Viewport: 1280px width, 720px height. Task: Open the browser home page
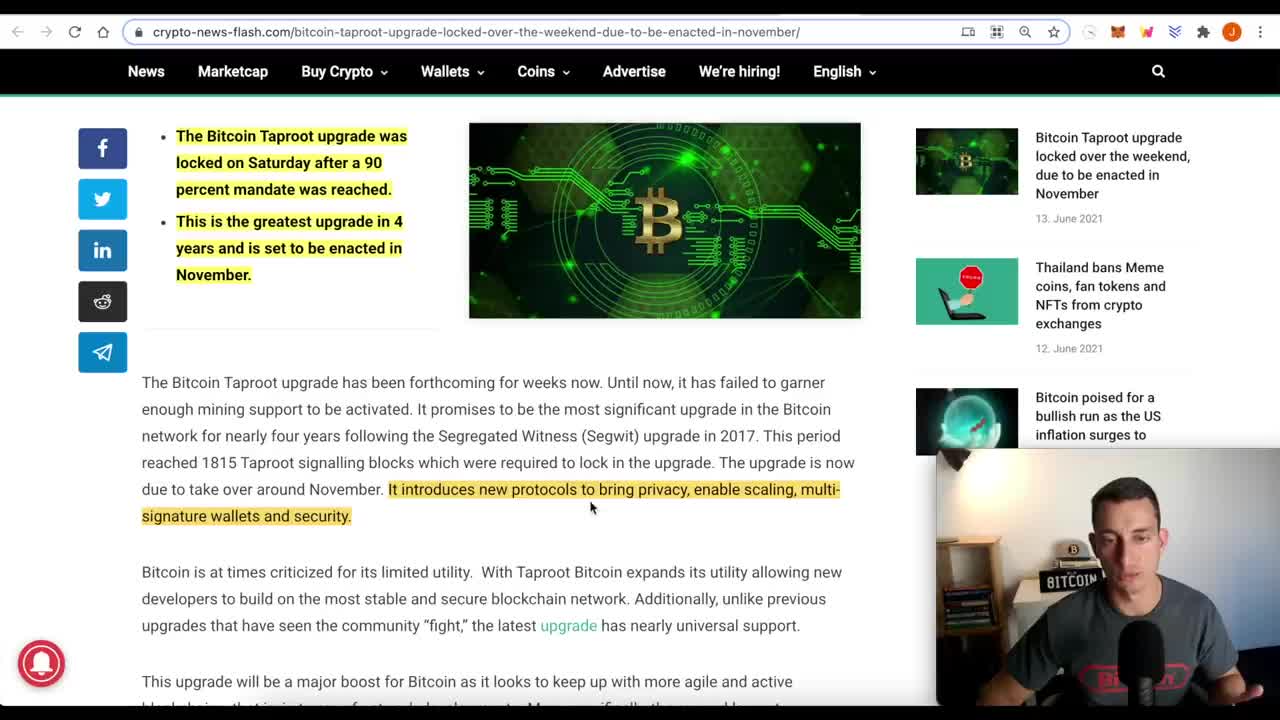tap(103, 32)
